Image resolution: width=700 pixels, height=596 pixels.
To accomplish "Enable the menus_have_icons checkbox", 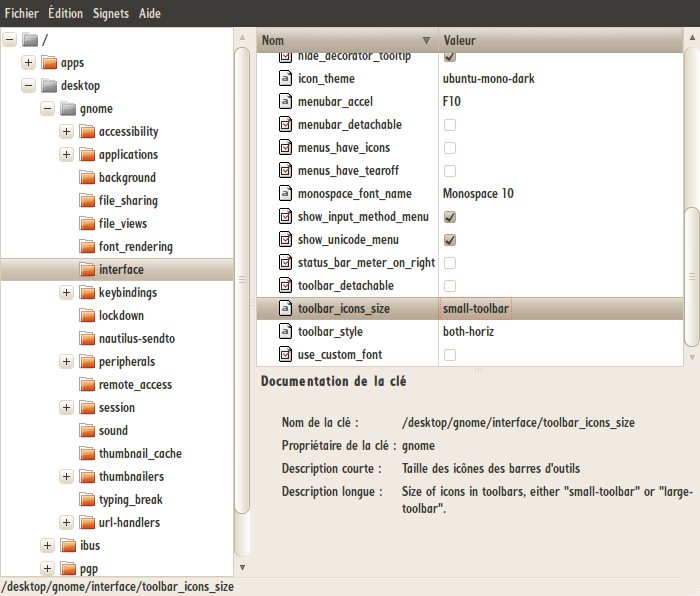I will point(450,148).
